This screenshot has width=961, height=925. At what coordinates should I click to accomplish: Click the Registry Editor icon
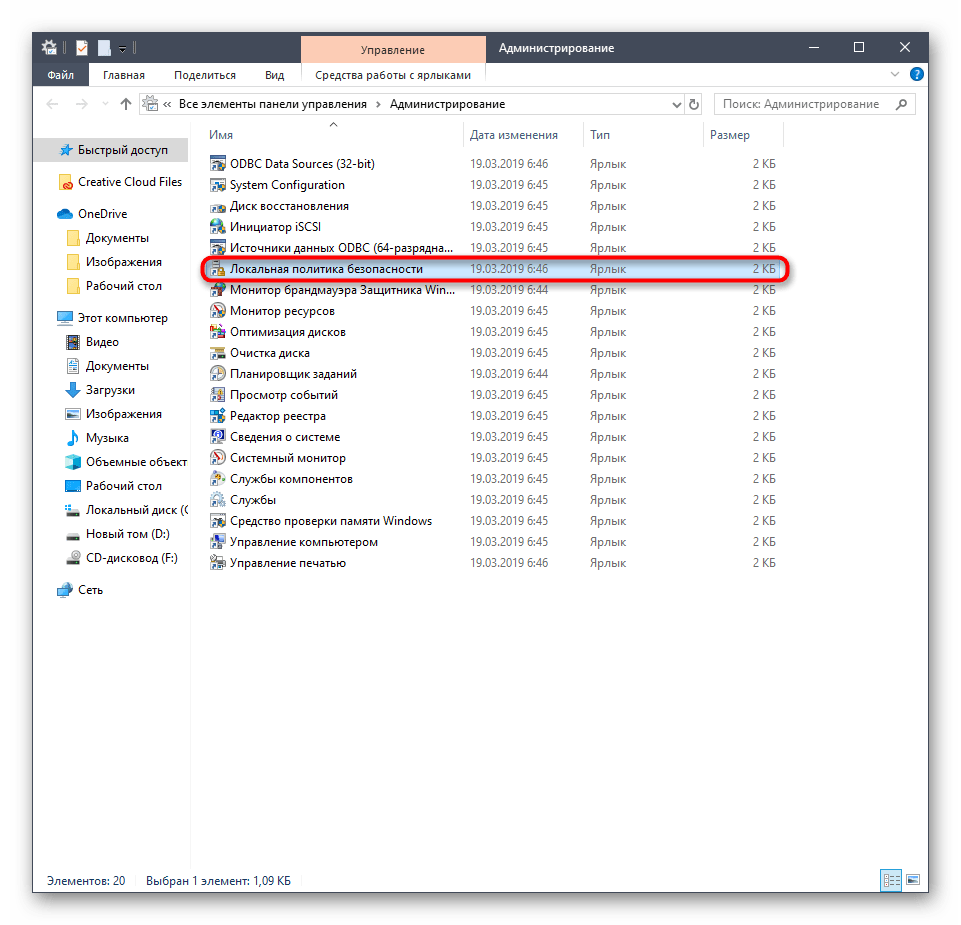click(218, 416)
